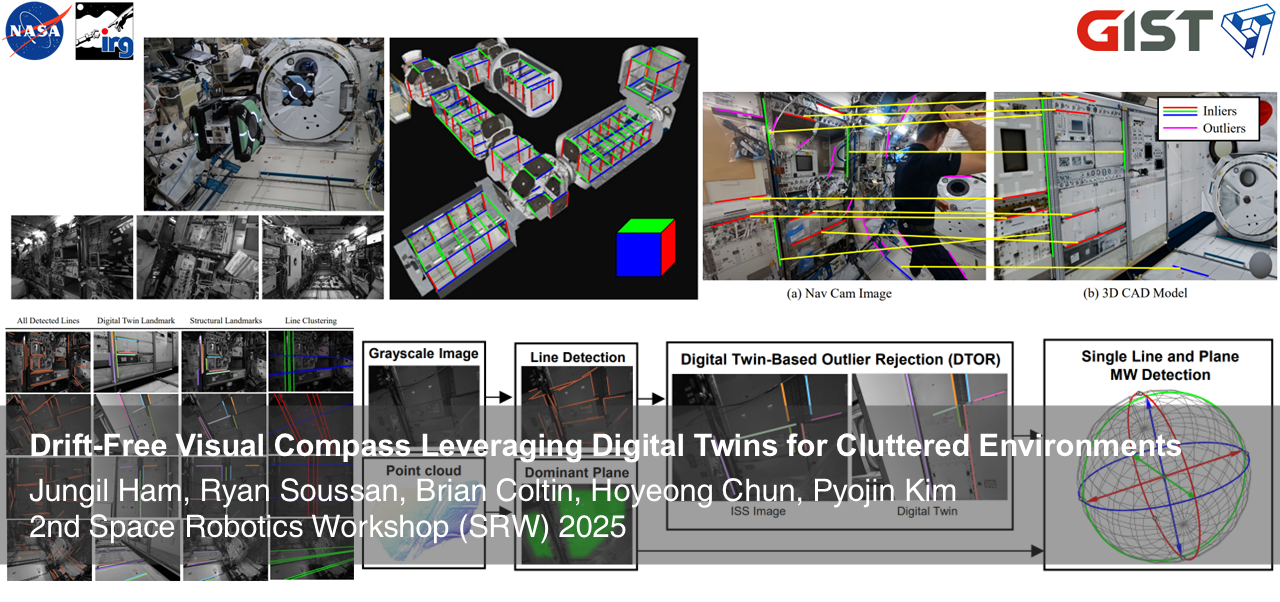Click the "Structural Landmarks" column heading
This screenshot has width=1280, height=602.
[224, 321]
